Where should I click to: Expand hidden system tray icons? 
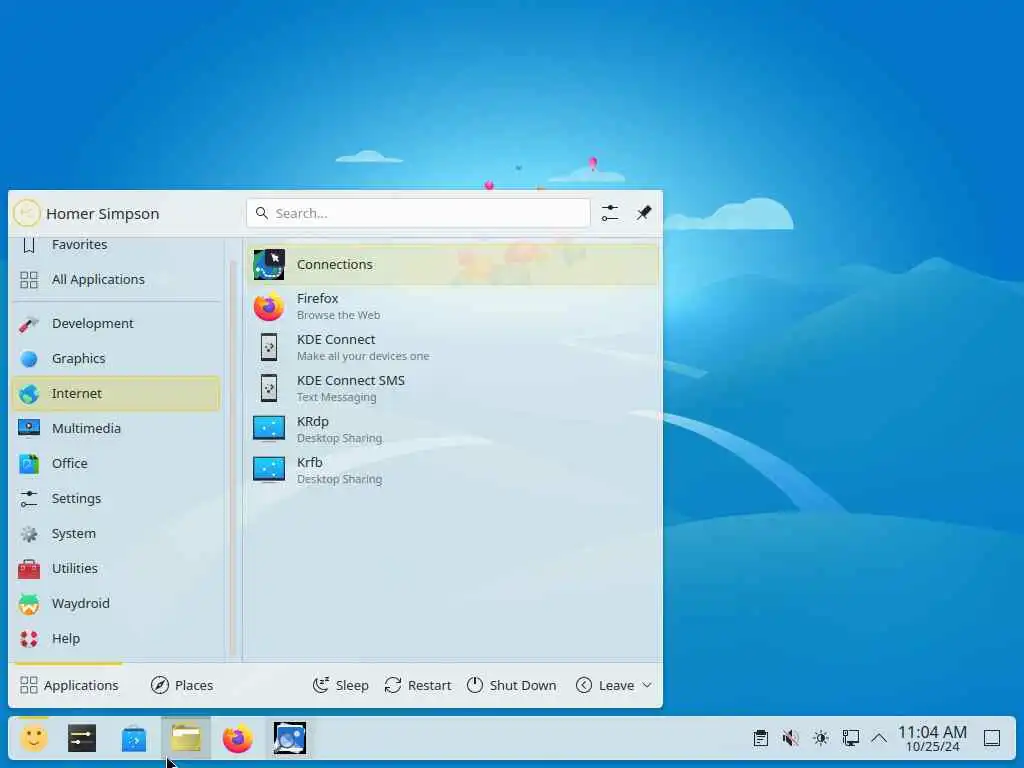(x=879, y=739)
